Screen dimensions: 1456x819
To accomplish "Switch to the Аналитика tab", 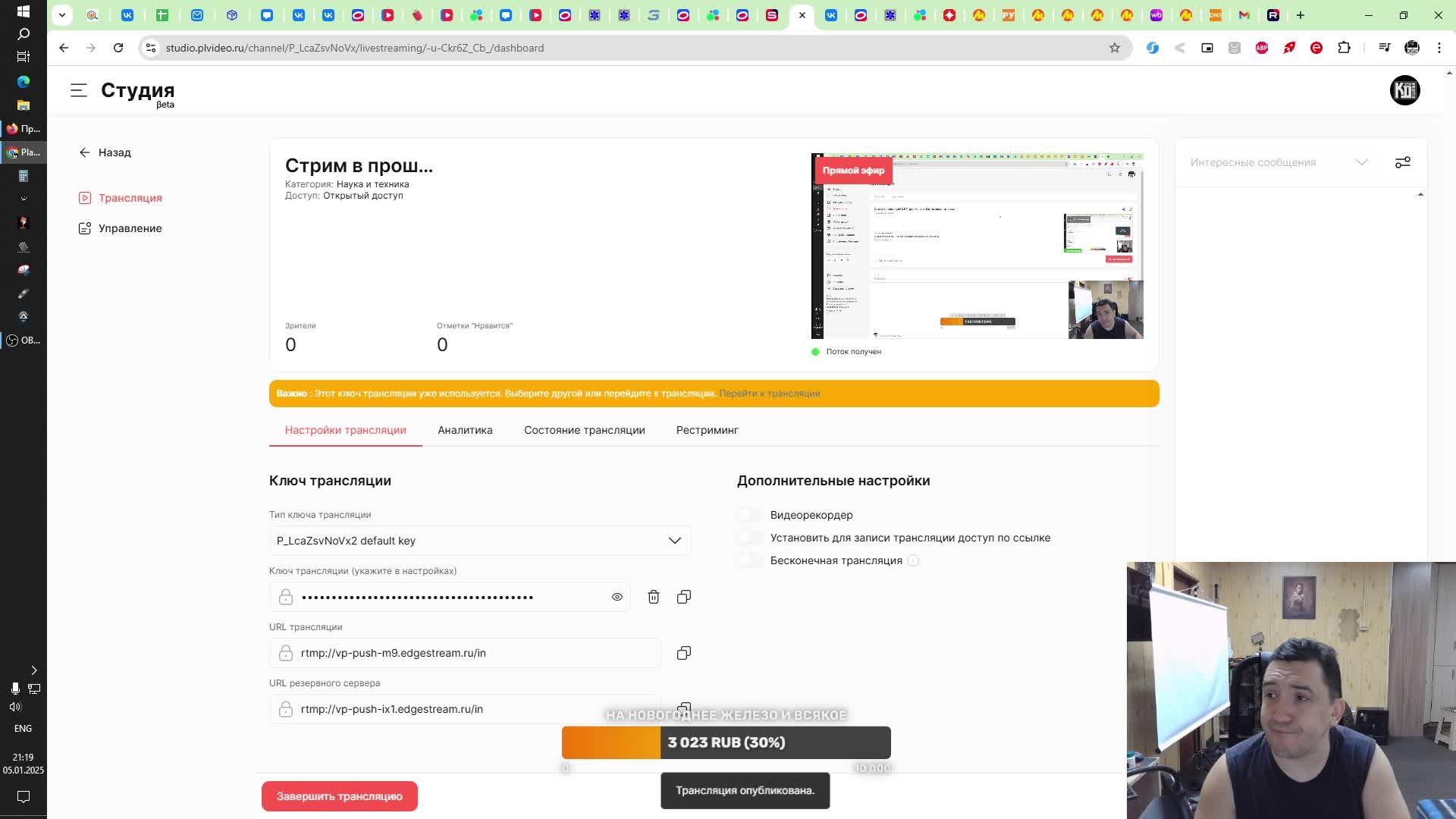I will click(x=465, y=430).
